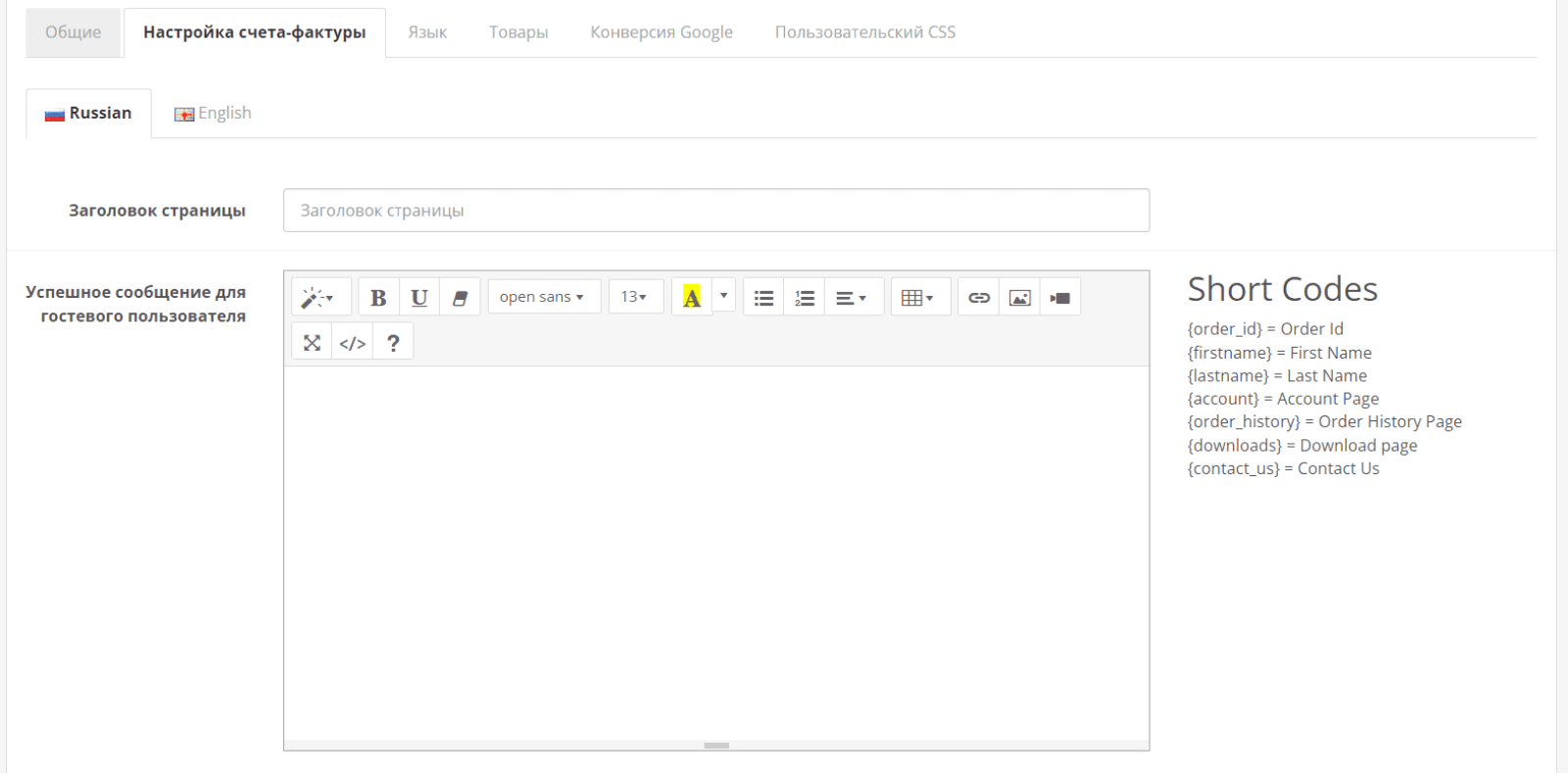The height and width of the screenshot is (774, 1568).
Task: Toggle Underline formatting in editor
Action: coord(419,297)
